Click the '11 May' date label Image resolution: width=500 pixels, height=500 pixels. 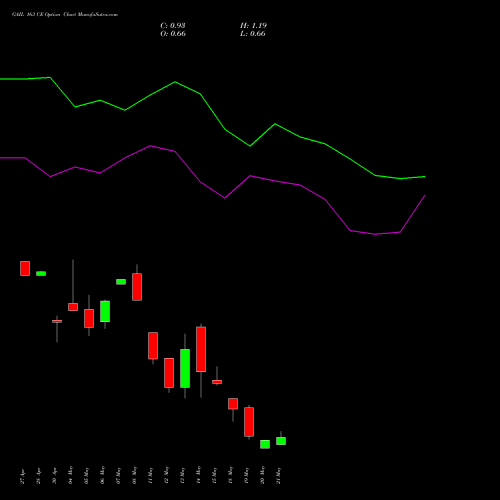(x=151, y=476)
